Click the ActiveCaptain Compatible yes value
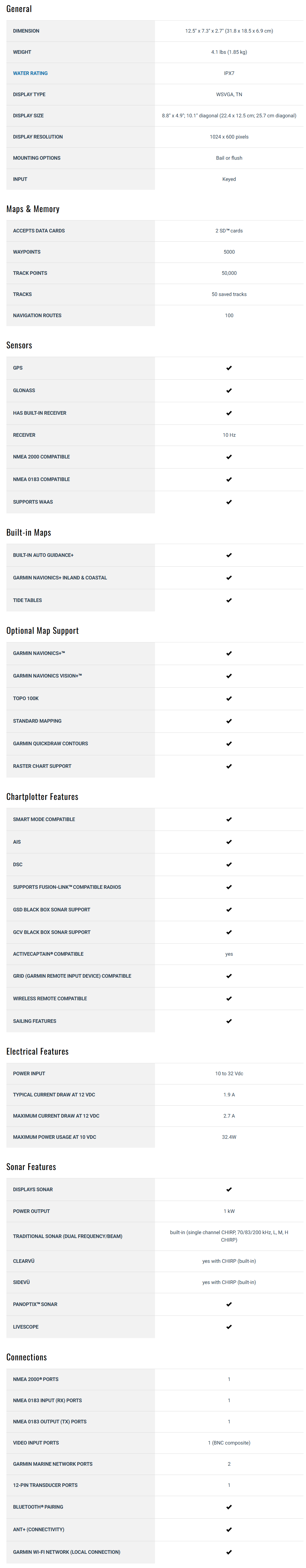Viewport: 306px width, 1568px height. [x=229, y=955]
